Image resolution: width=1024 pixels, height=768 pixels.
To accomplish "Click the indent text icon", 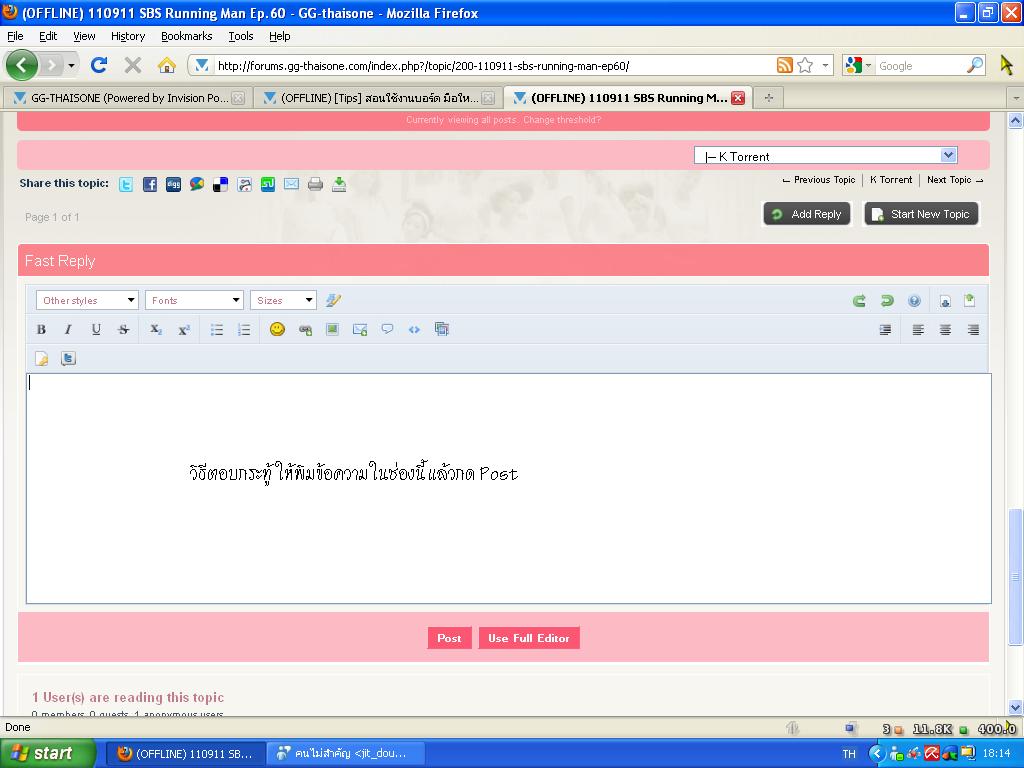I will coord(886,330).
